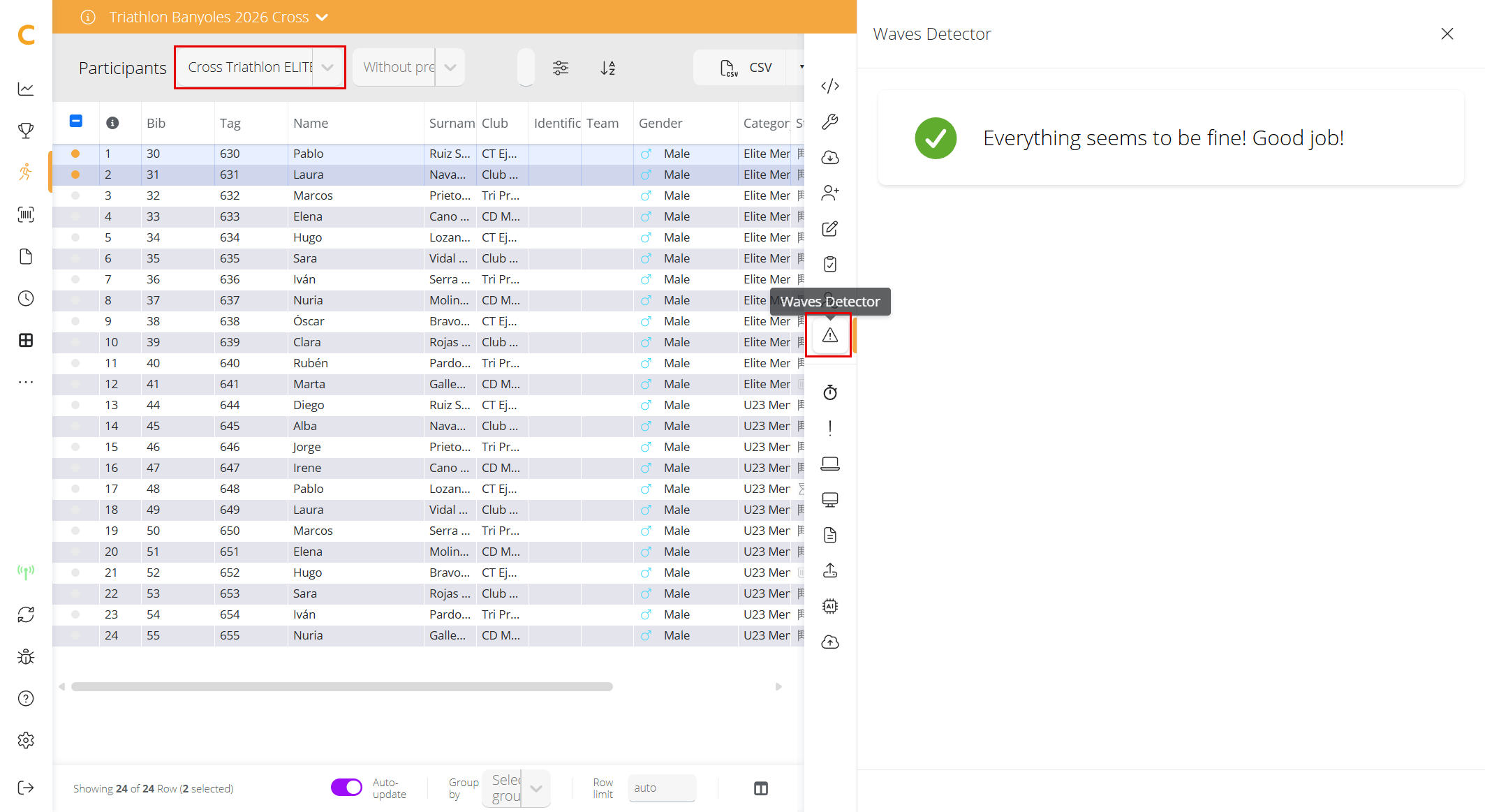Click the desktop monitor icon in tool strip
The height and width of the screenshot is (812, 1485).
coord(830,499)
